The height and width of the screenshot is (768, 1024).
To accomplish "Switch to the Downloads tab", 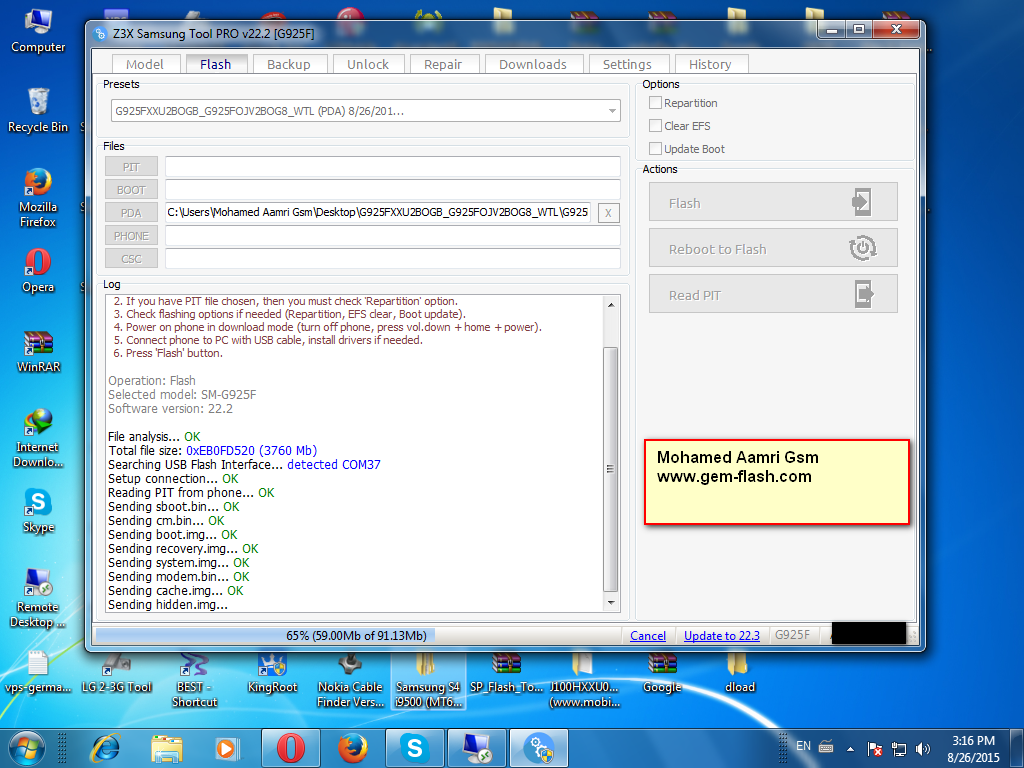I will point(533,64).
